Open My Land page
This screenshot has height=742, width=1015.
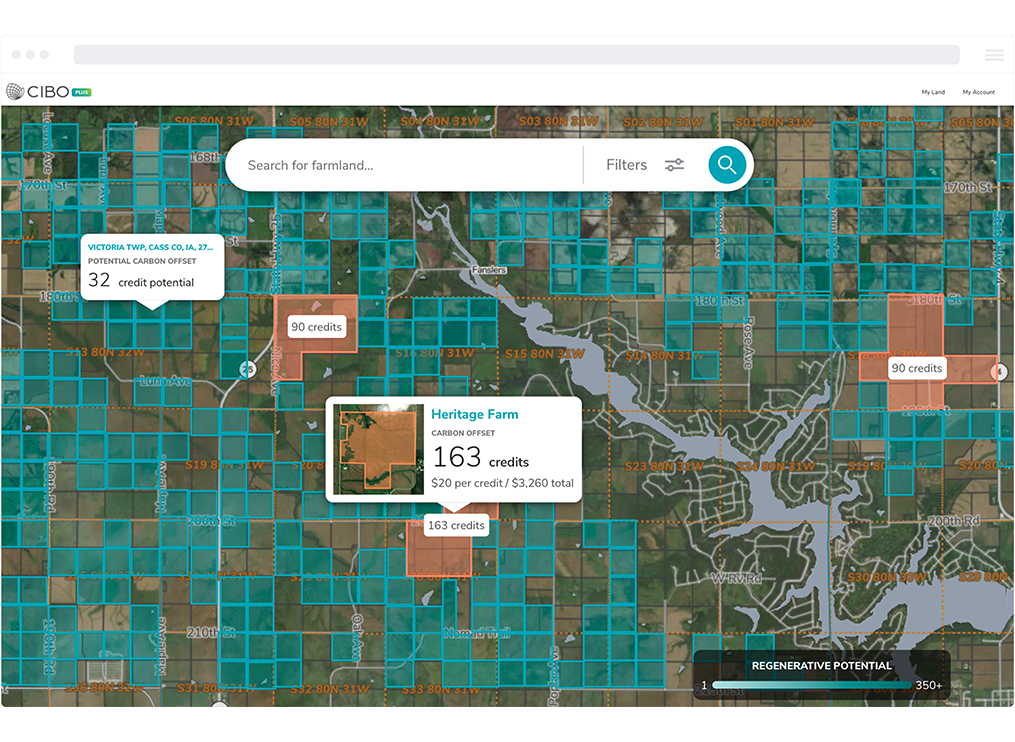(x=933, y=92)
